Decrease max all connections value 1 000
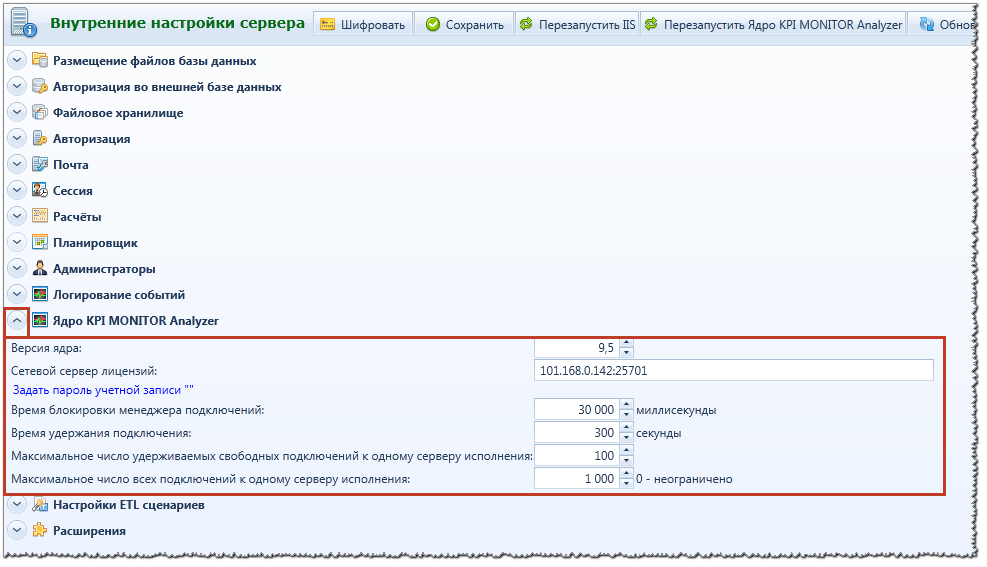The width and height of the screenshot is (987, 567). click(626, 484)
